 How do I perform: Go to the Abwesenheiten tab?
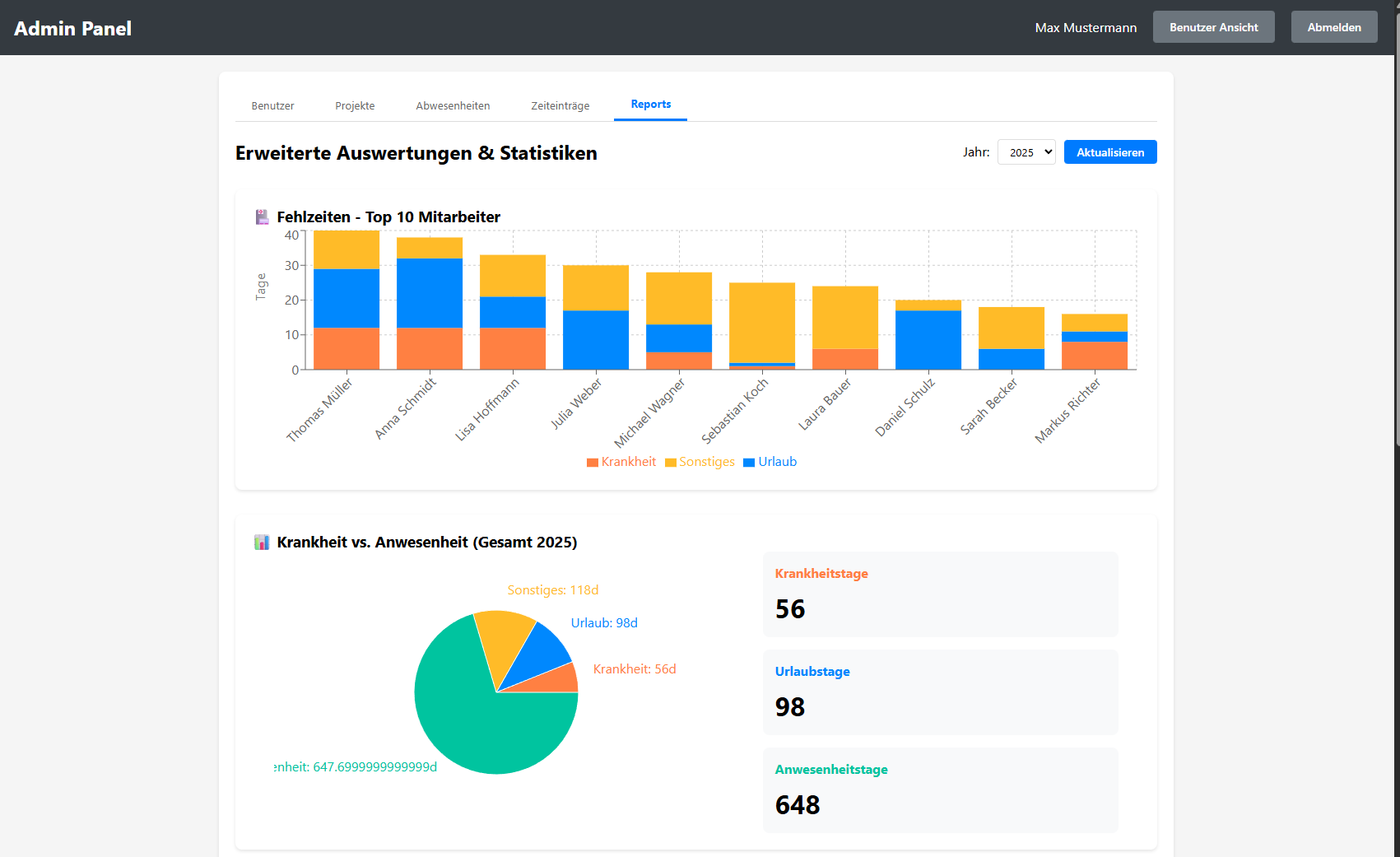(x=453, y=106)
